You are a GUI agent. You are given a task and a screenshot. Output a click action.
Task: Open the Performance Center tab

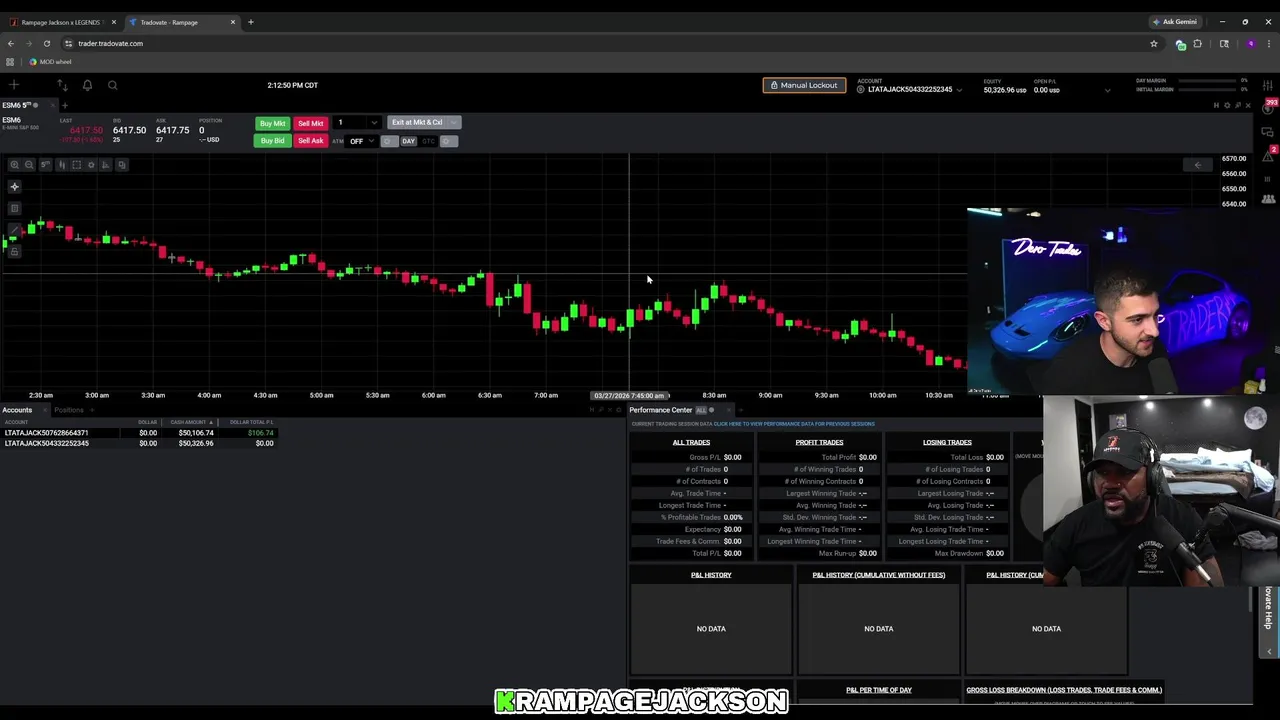tap(660, 410)
